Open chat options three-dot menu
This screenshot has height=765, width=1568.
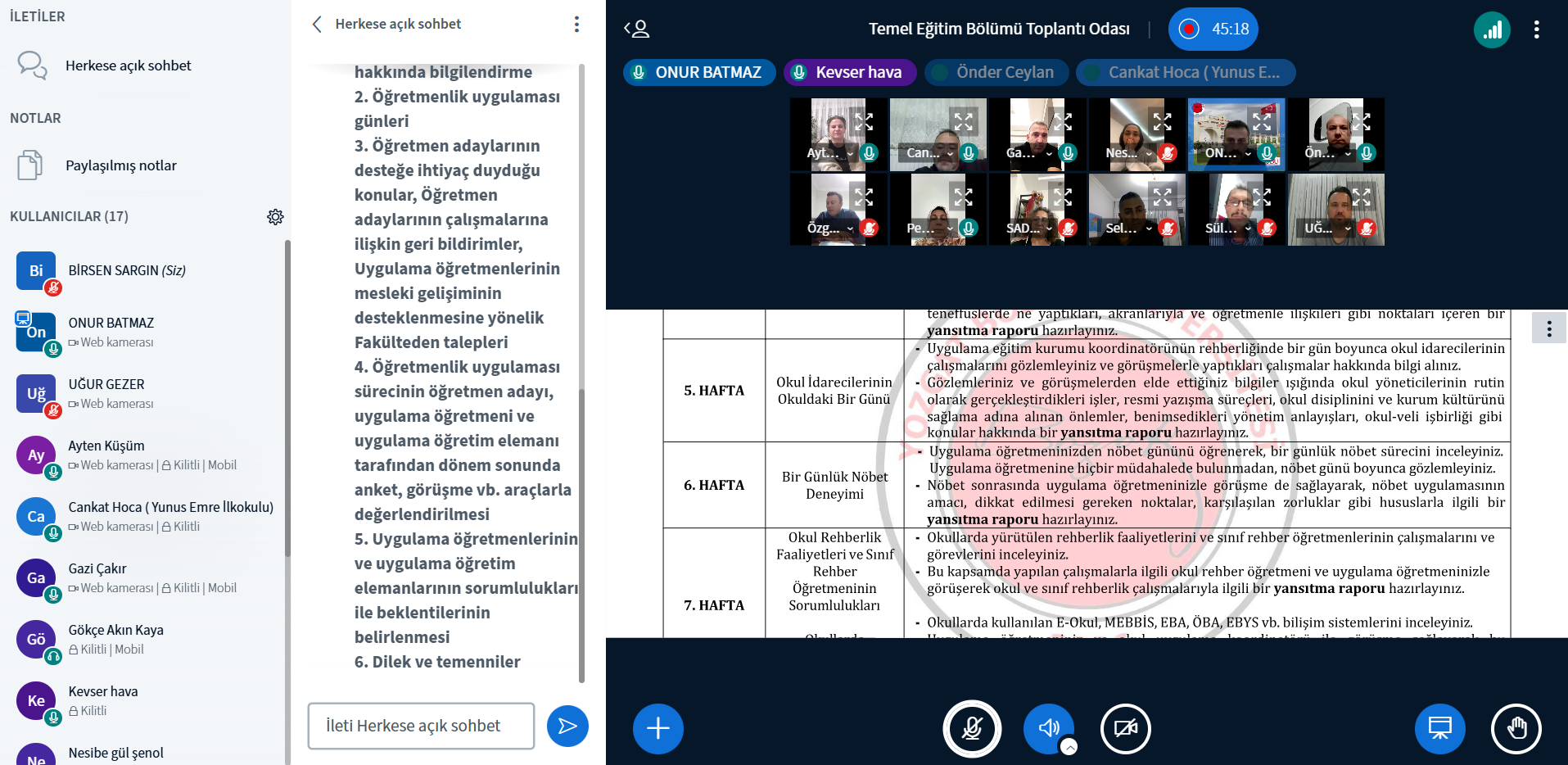[576, 25]
